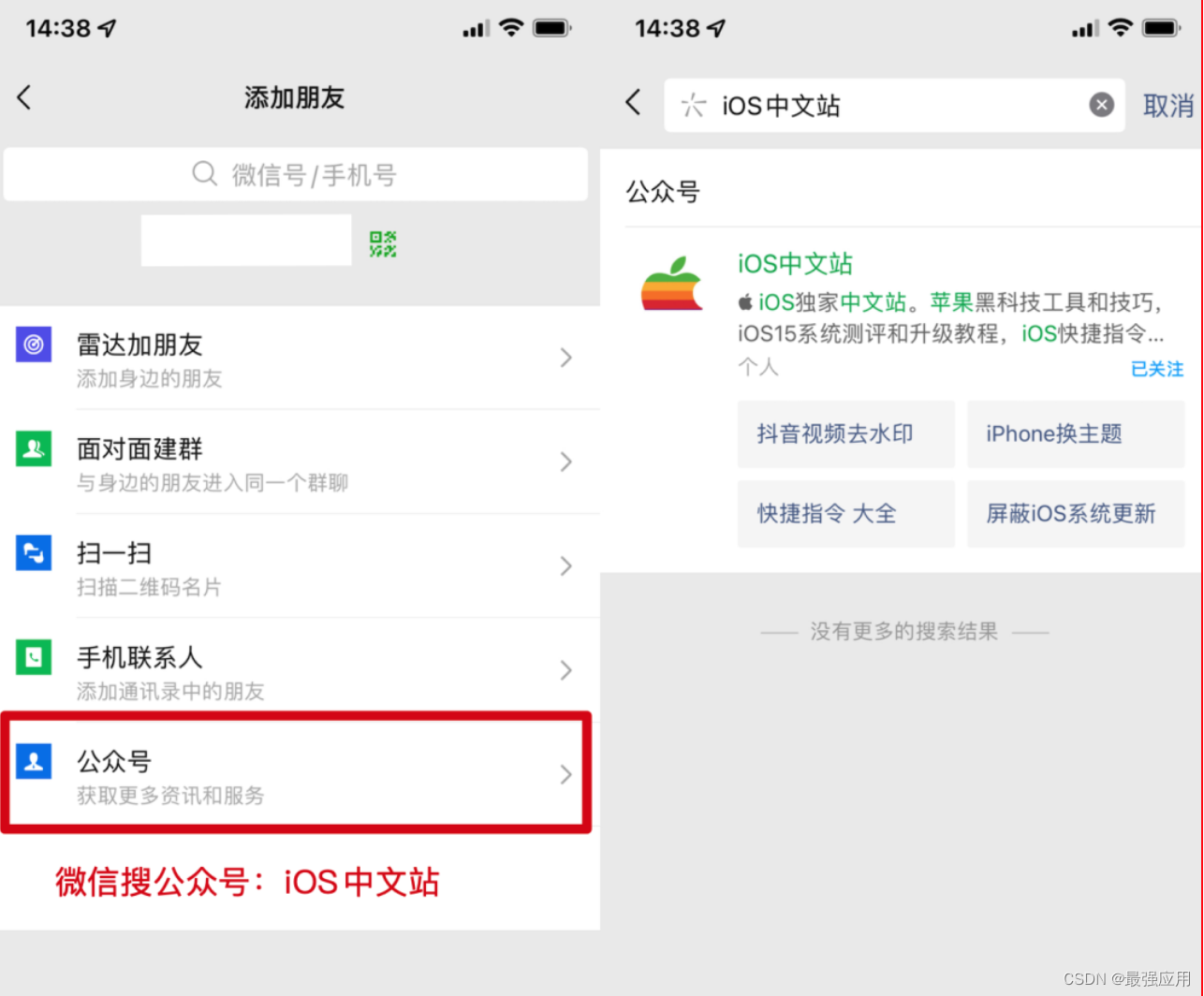Tap the back arrow on 添加朋友 screen
Screen dimensions: 1204x996
[24, 97]
